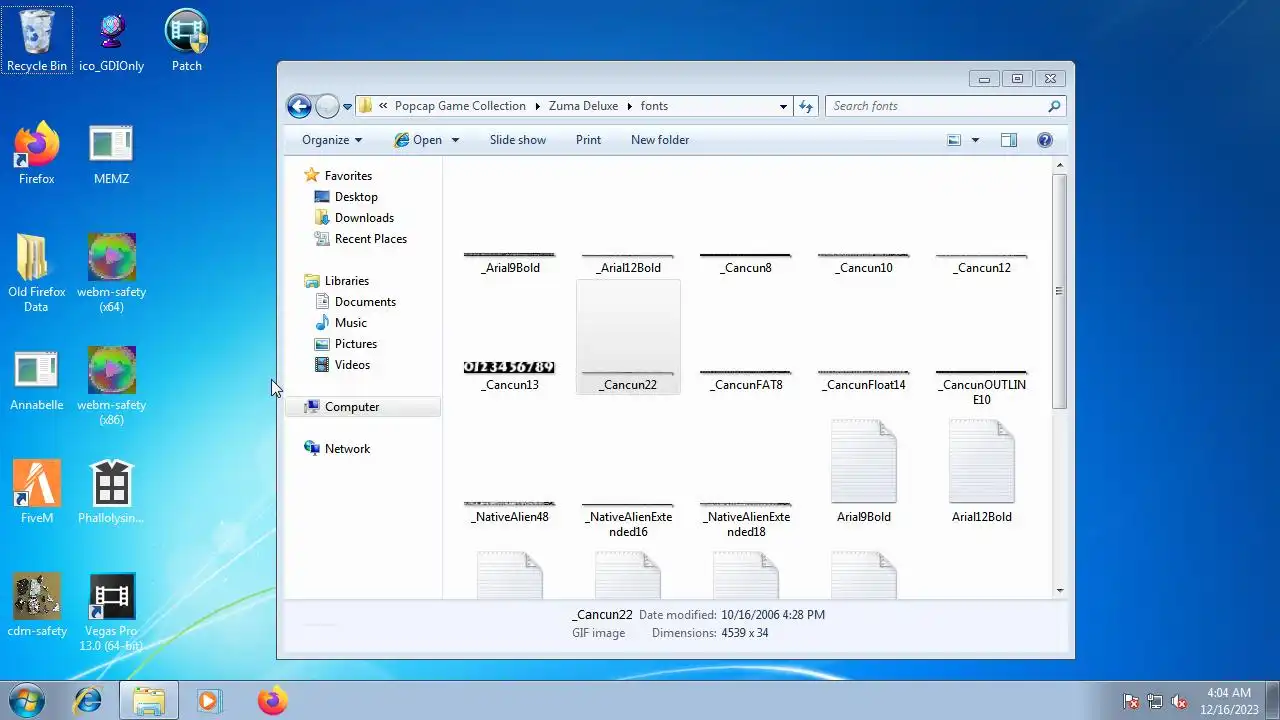Image resolution: width=1280 pixels, height=720 pixels.
Task: Click Popcap Game Collection in the address bar
Action: pos(460,106)
